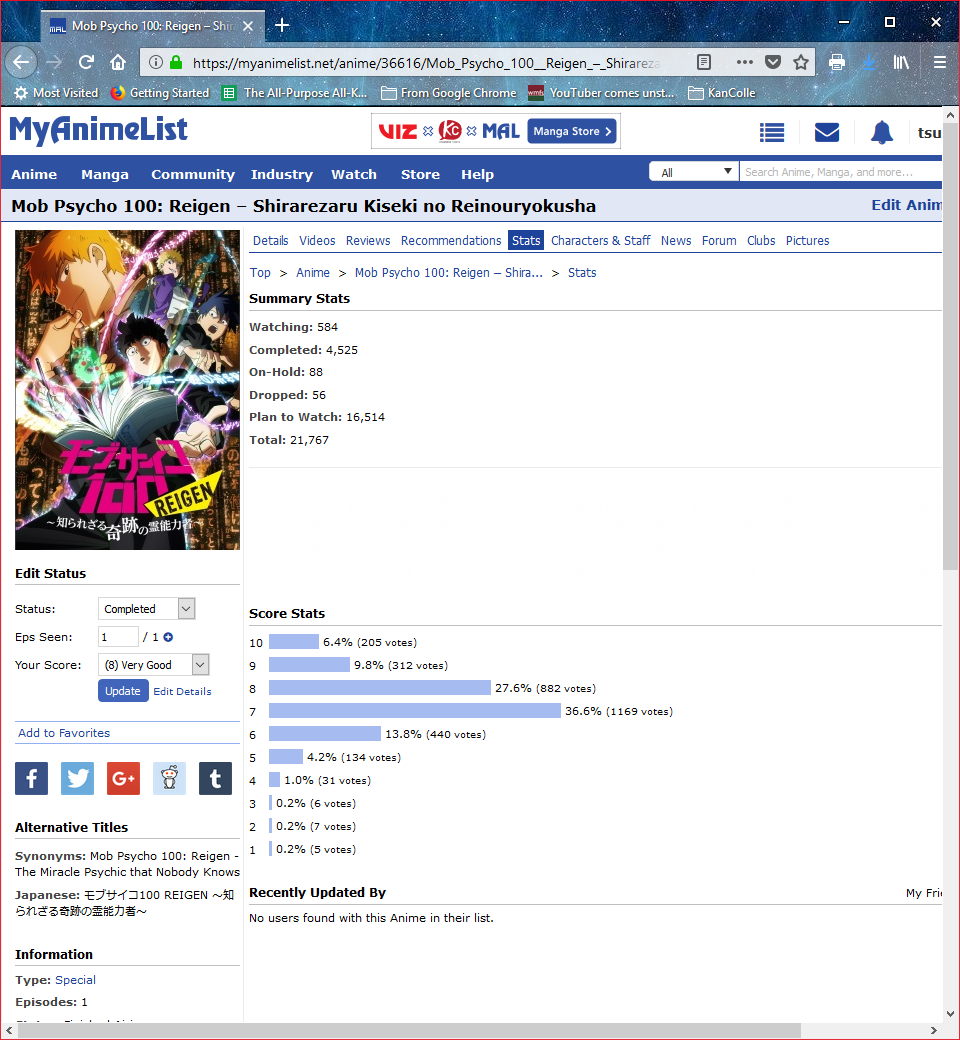This screenshot has height=1040, width=960.
Task: Open the search category dropdown showing All
Action: [693, 172]
